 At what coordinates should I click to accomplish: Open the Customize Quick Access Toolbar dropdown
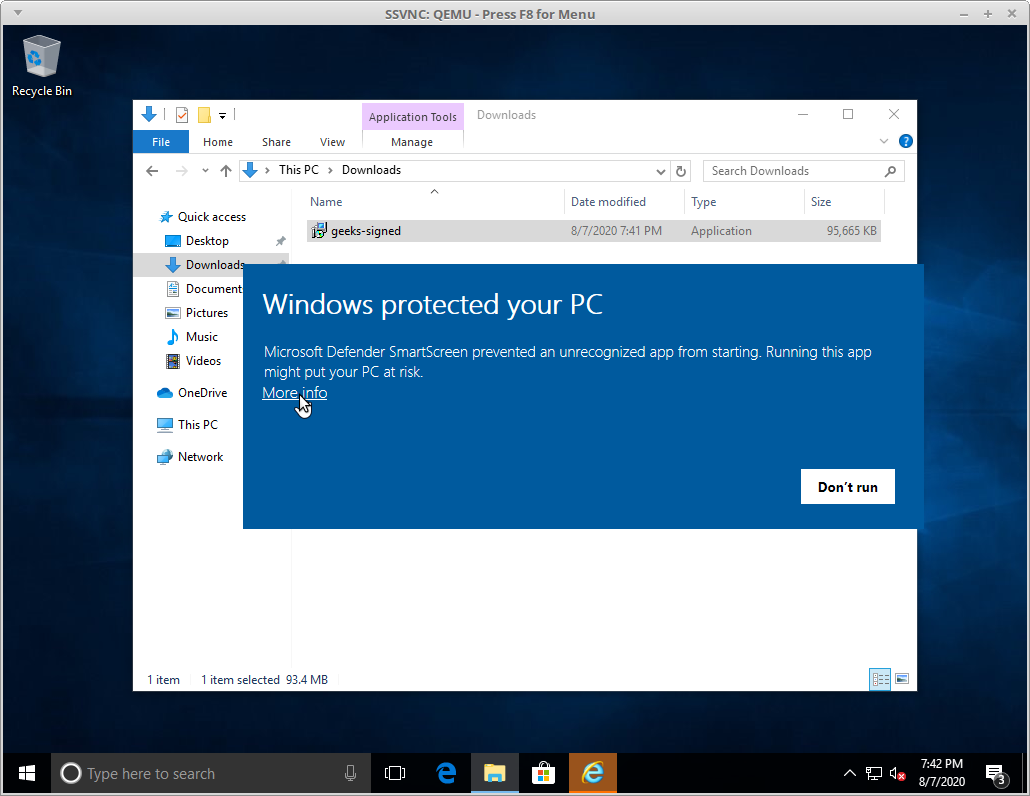click(223, 116)
